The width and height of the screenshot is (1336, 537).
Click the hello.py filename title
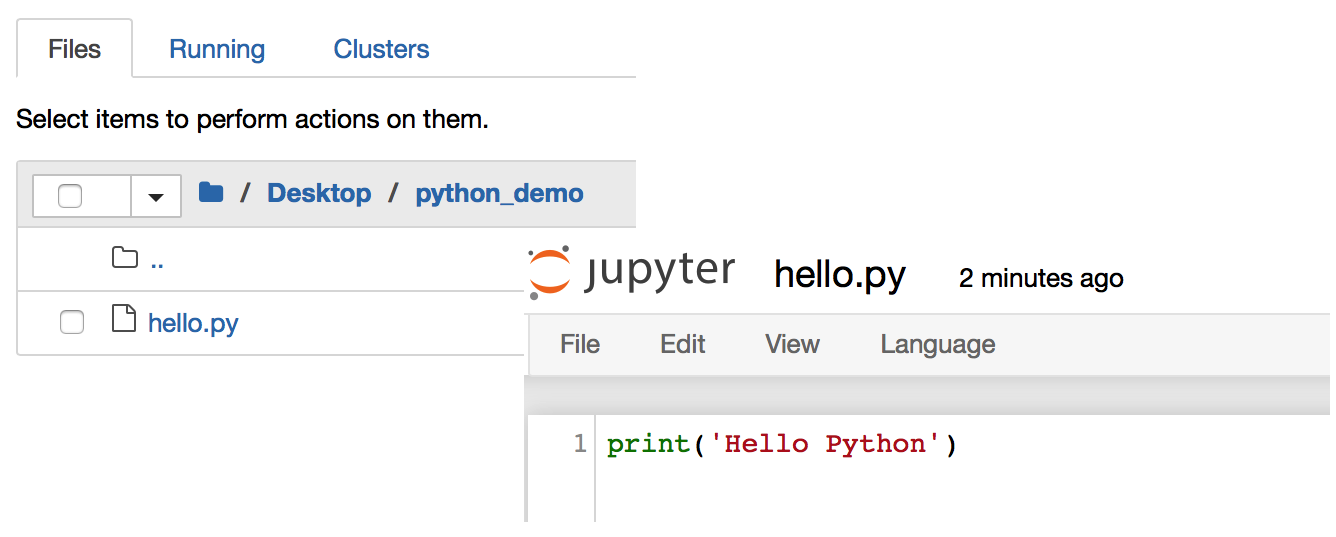tap(840, 275)
